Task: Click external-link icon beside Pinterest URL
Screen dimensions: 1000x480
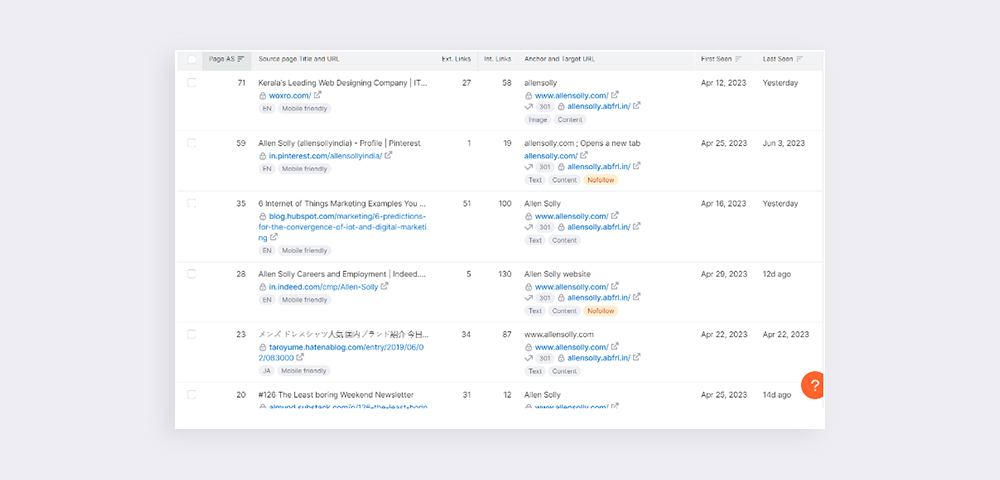Action: 388,156
